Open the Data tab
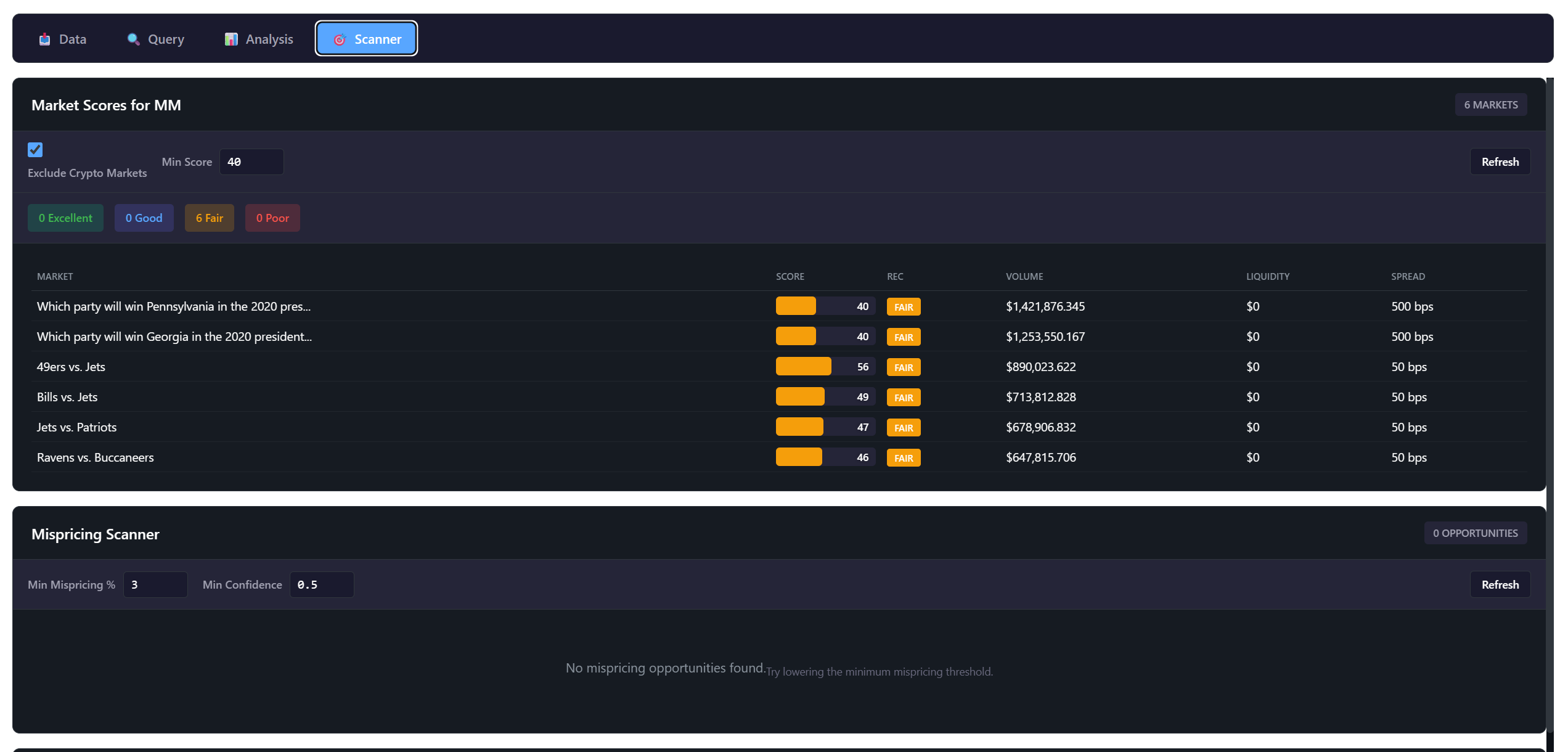 tap(63, 39)
